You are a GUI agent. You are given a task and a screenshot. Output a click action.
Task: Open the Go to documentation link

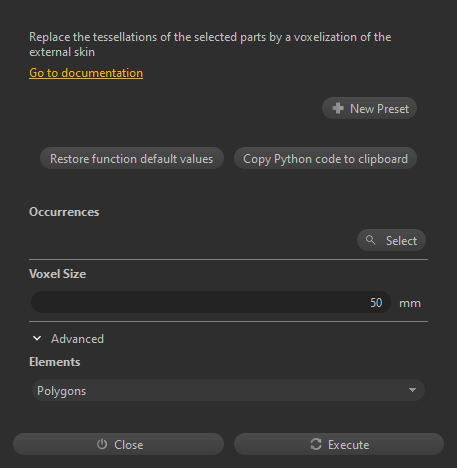(x=86, y=73)
